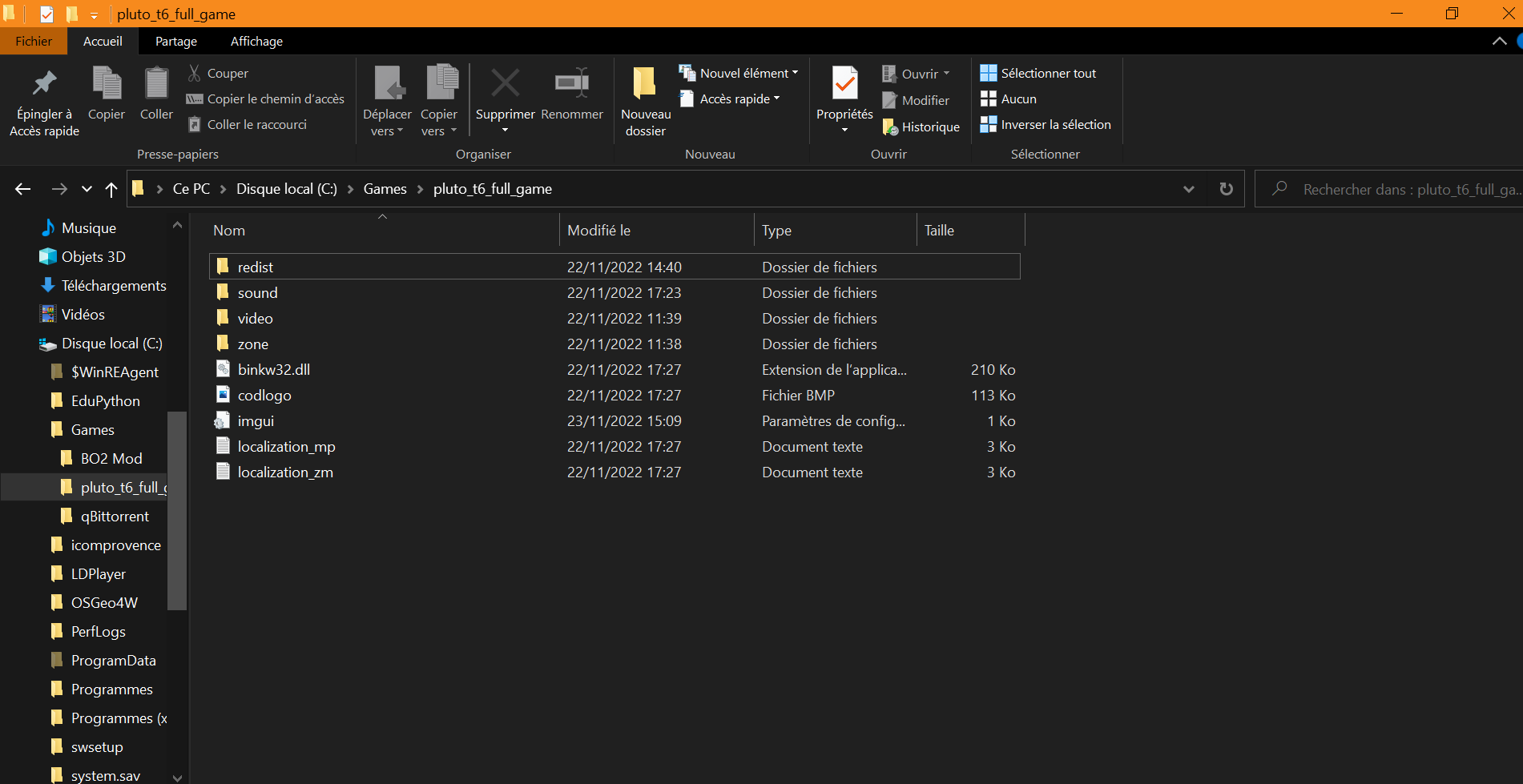Select the video folder

(614, 318)
